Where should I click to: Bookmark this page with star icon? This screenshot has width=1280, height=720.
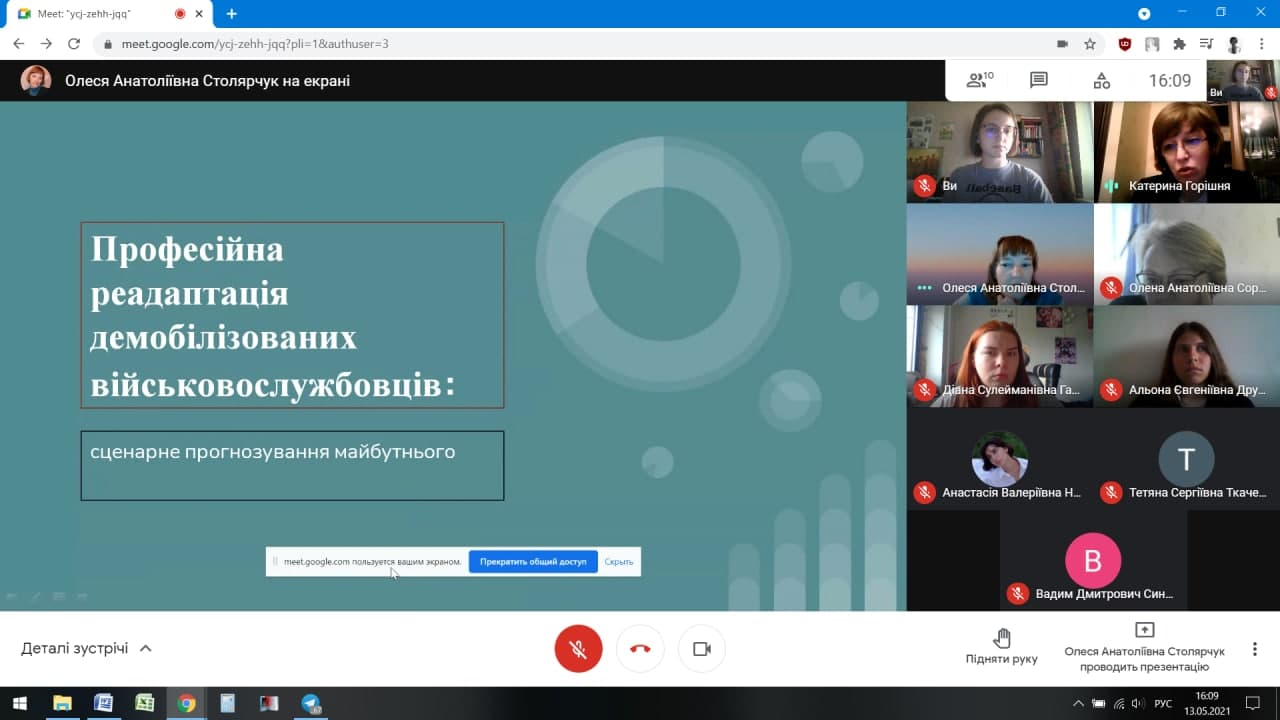pos(1090,44)
